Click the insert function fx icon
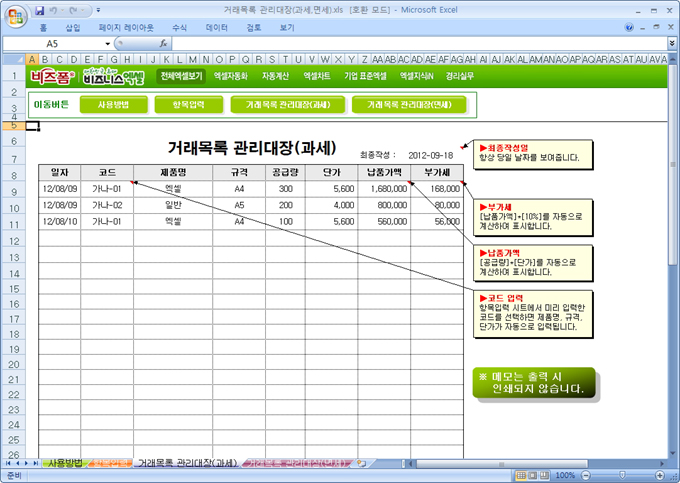 tap(163, 44)
